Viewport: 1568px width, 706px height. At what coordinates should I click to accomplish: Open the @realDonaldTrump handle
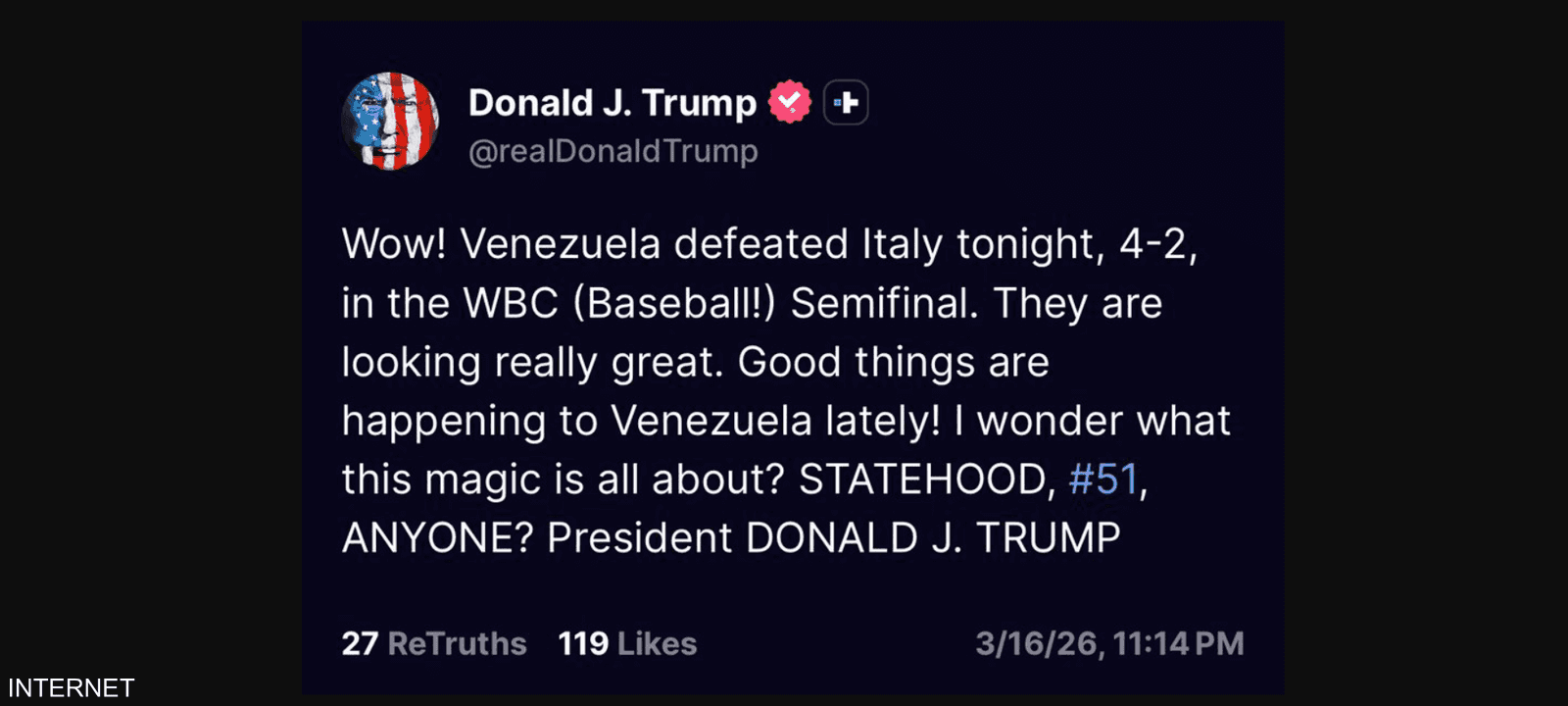tap(613, 152)
